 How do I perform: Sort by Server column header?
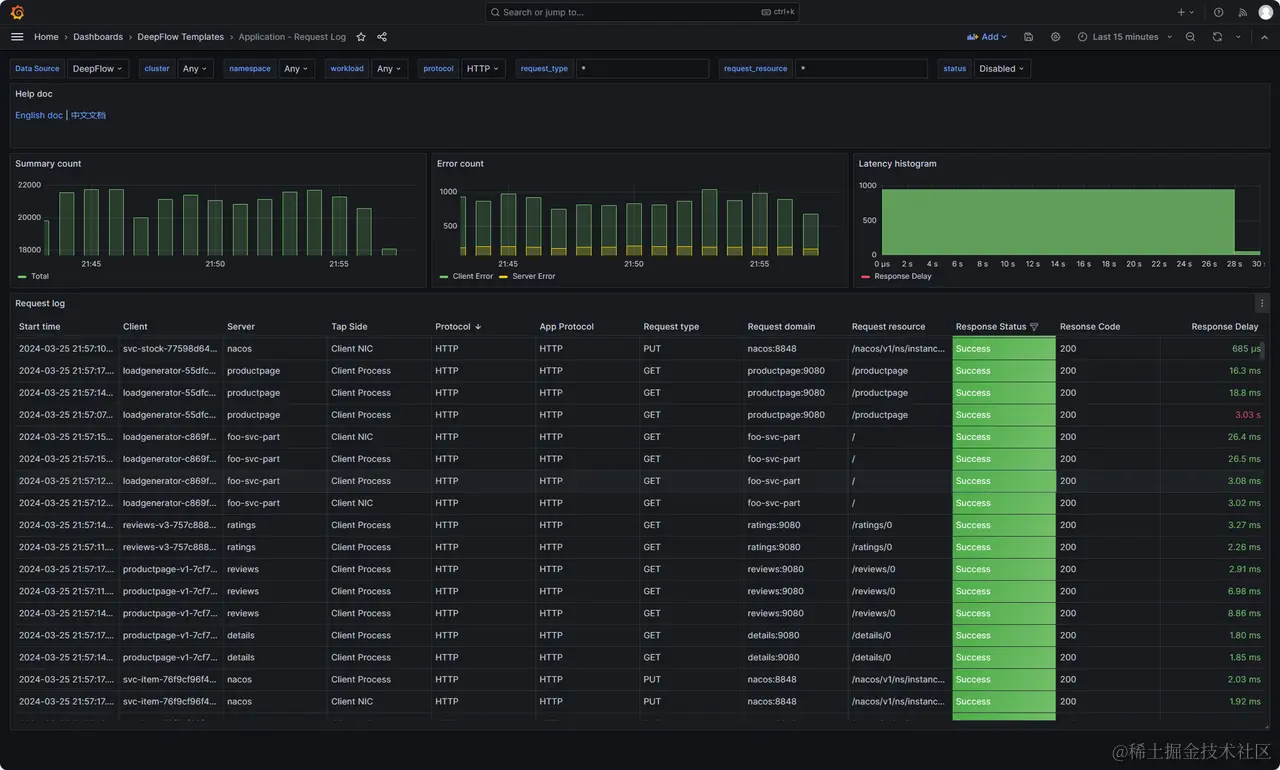(x=241, y=327)
